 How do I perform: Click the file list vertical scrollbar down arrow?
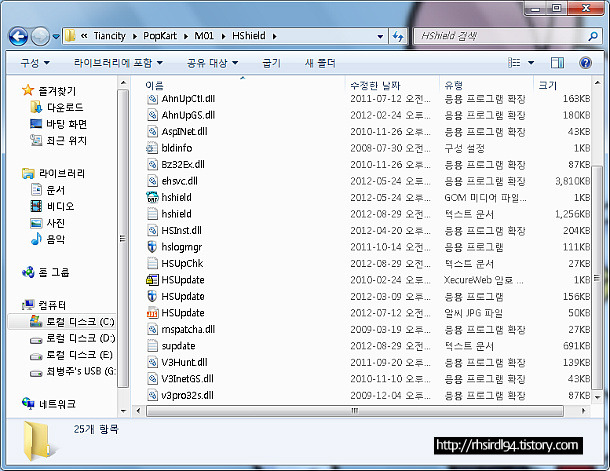(597, 397)
